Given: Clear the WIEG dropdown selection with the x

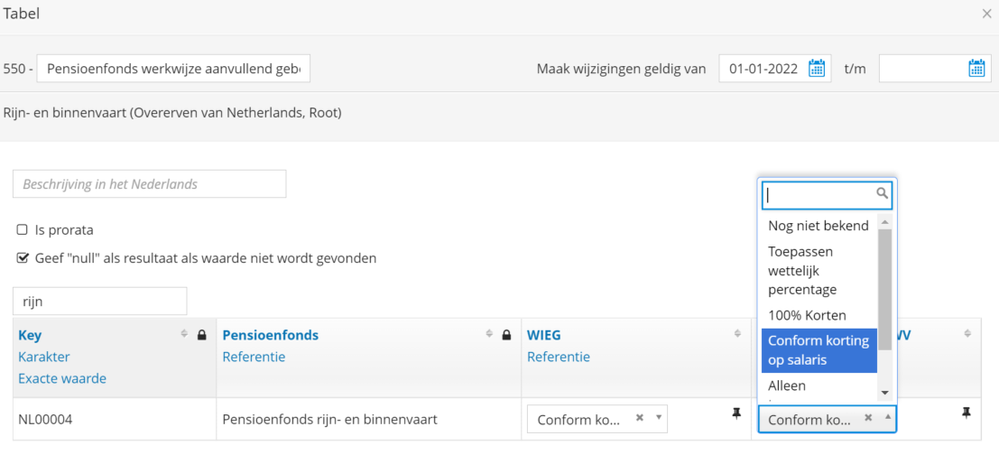Looking at the screenshot, I should (x=640, y=418).
